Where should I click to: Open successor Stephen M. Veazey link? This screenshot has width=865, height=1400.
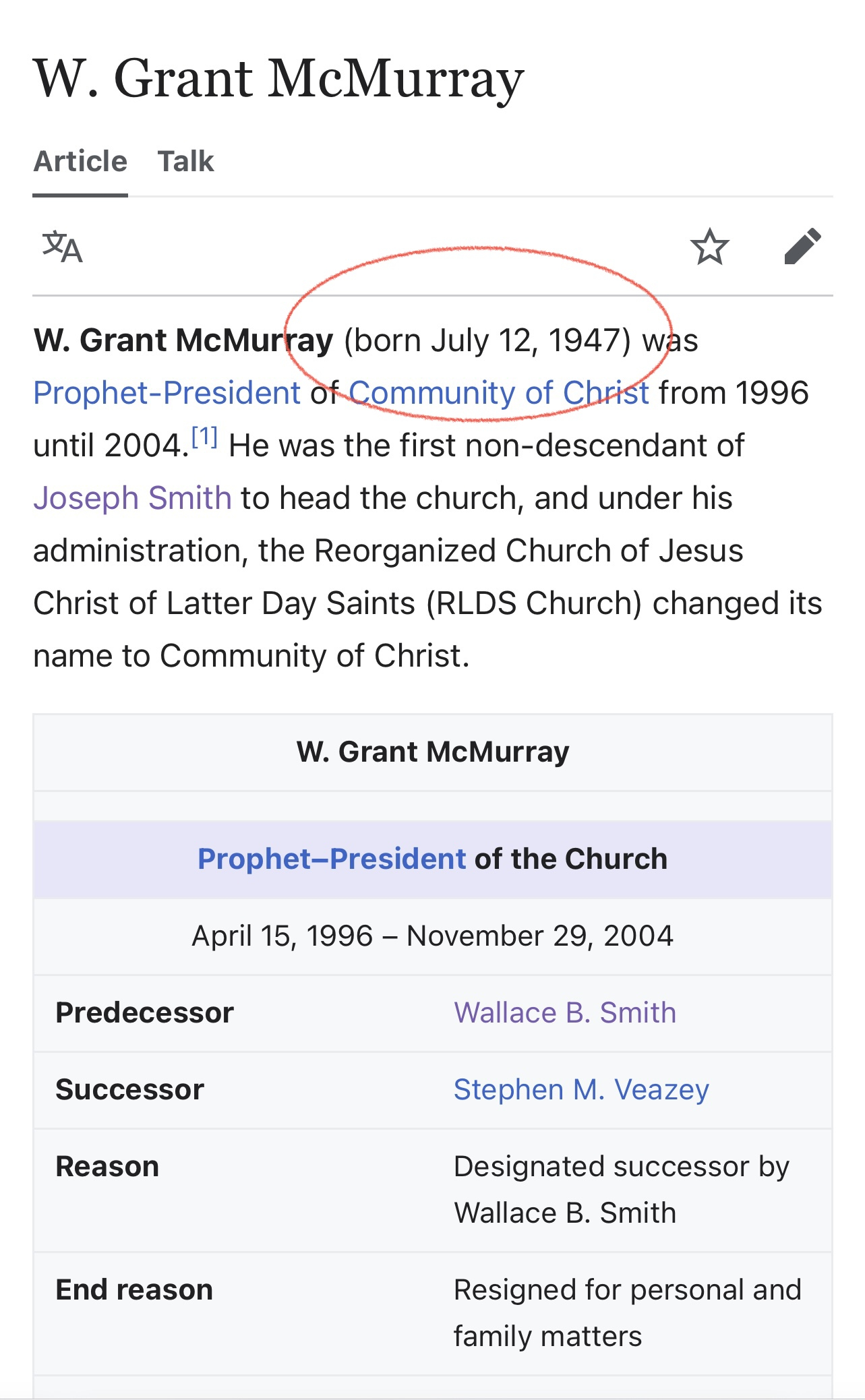click(x=580, y=1089)
